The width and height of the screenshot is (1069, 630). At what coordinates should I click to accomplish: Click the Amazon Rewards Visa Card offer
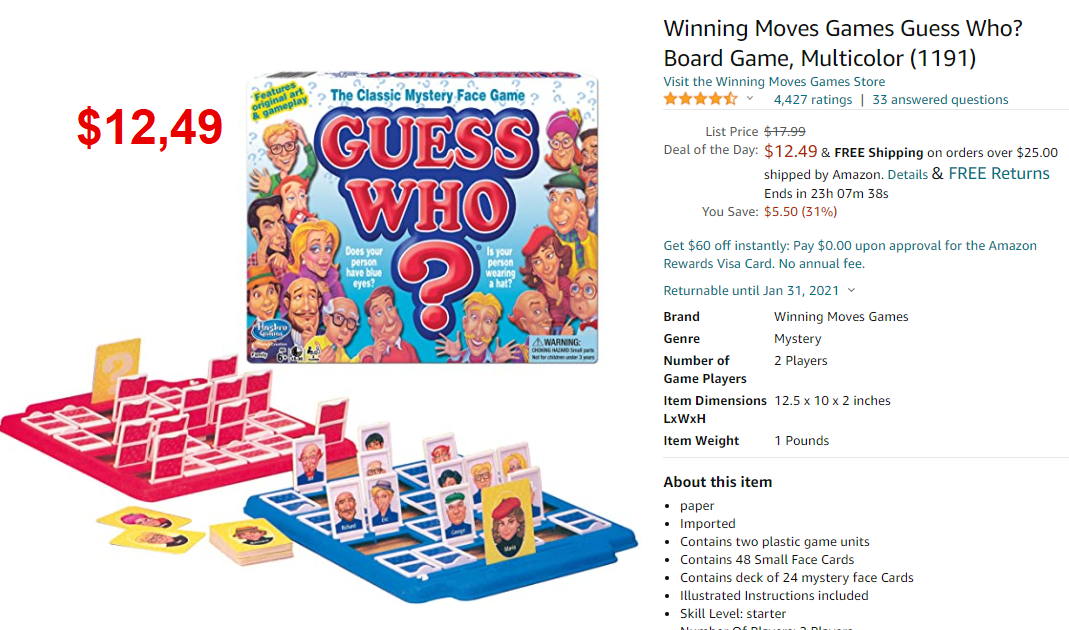(x=850, y=254)
